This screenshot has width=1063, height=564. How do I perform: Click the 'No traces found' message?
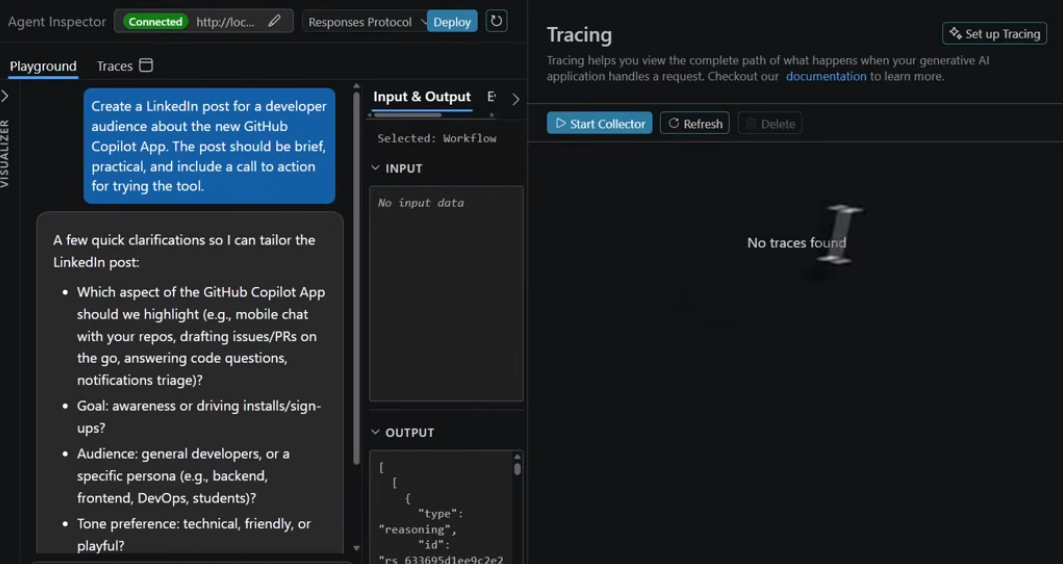point(796,243)
